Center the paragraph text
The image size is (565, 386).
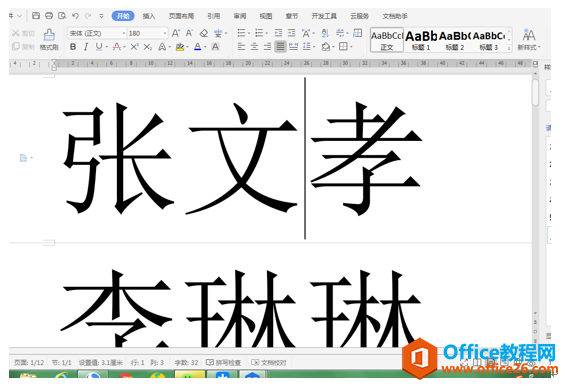(254, 47)
